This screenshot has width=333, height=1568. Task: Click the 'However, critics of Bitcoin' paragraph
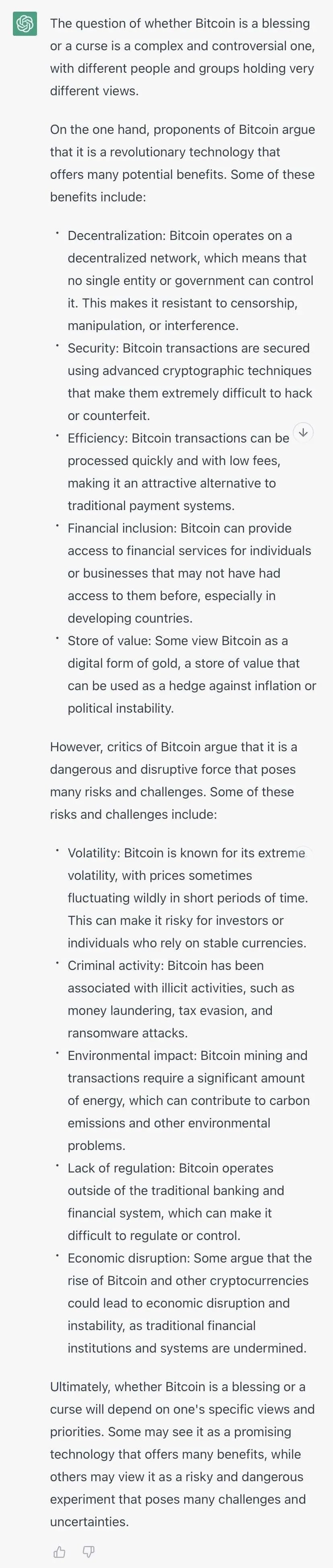pos(174,780)
